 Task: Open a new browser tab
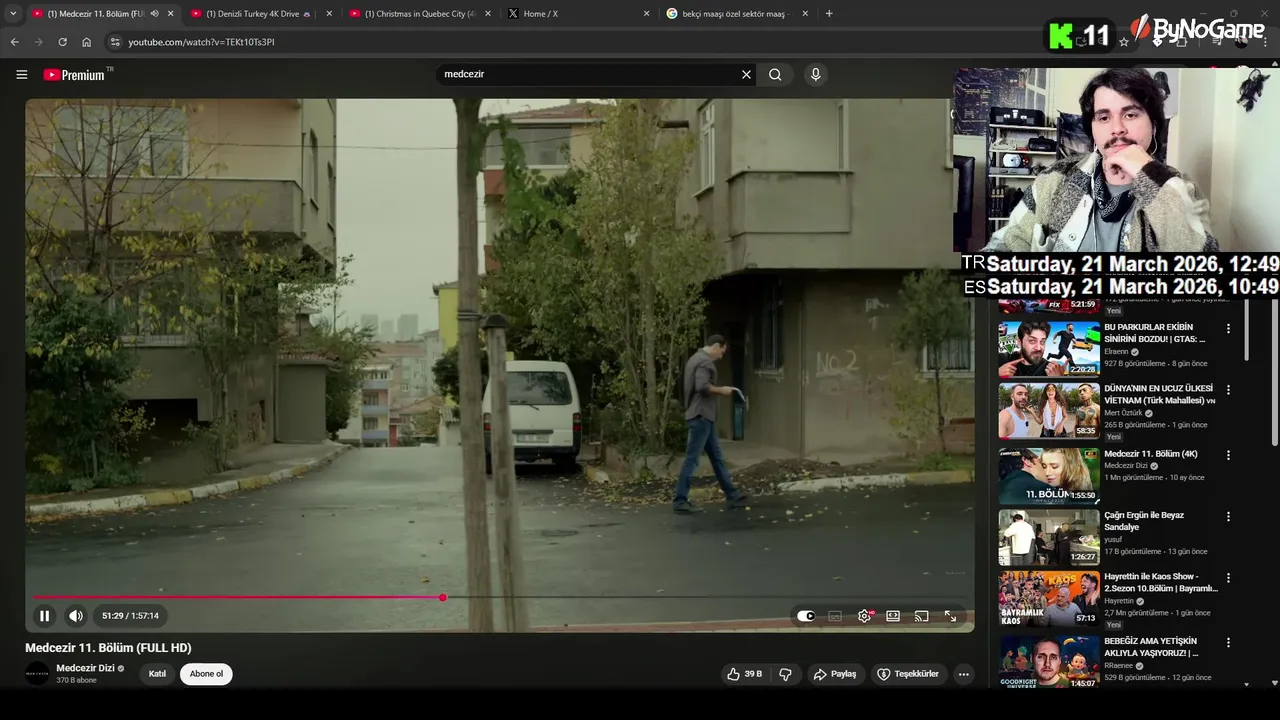pyautogui.click(x=829, y=14)
